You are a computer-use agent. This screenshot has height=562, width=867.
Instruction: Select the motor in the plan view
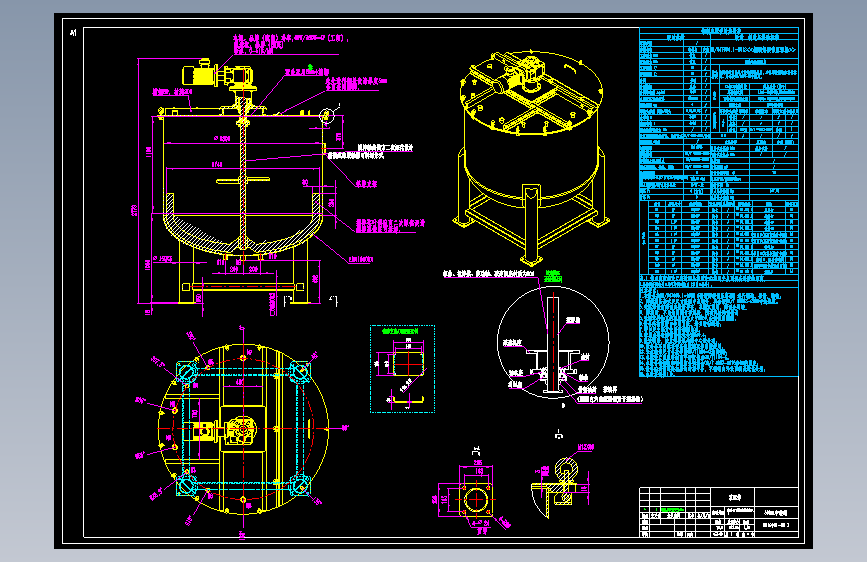201,430
